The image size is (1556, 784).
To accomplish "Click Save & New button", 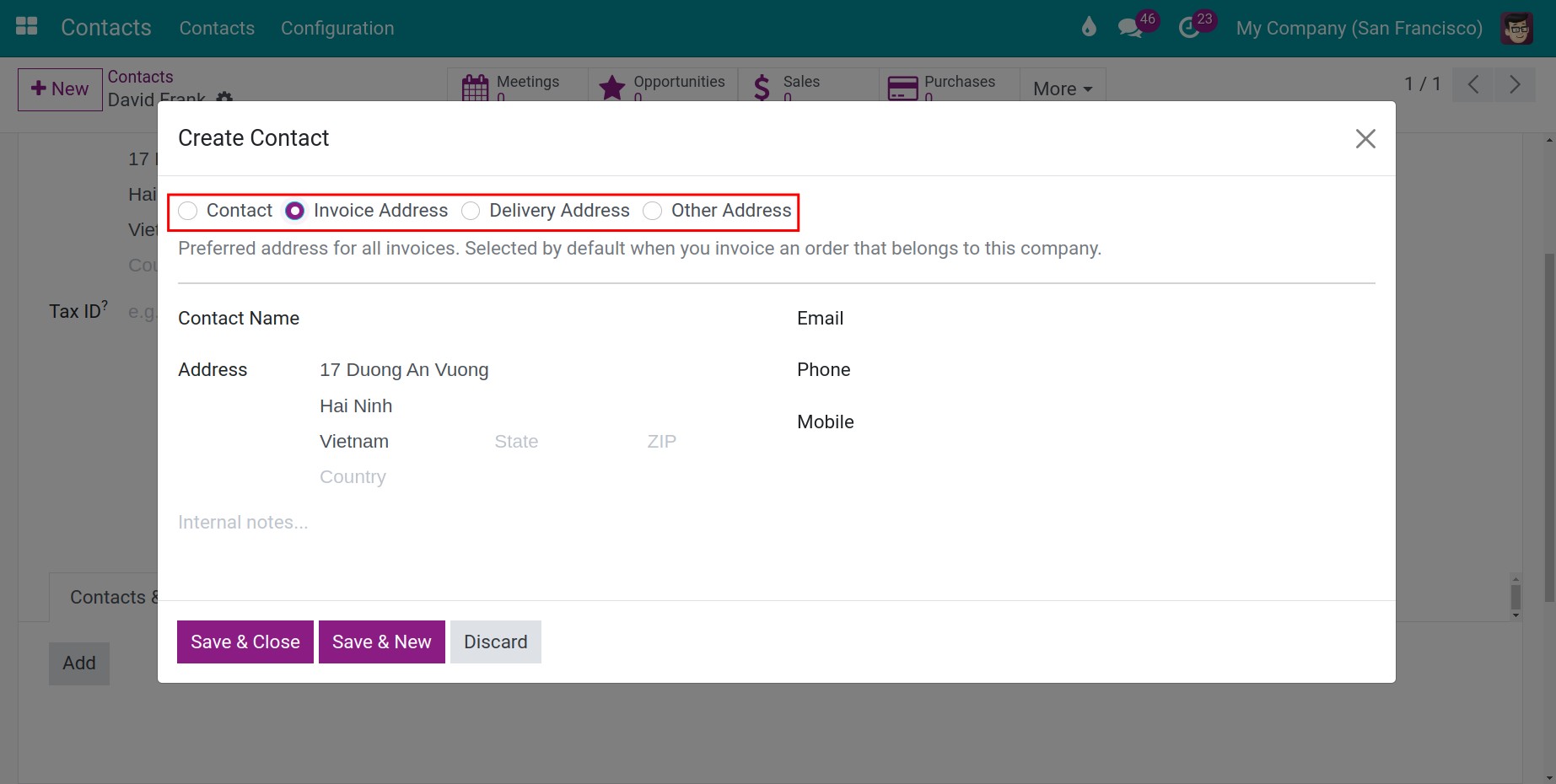I will (x=382, y=642).
